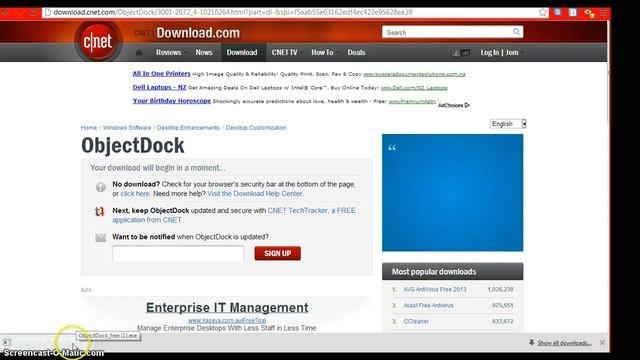Close the downloads bar
Image resolution: width=640 pixels, height=360 pixels.
(x=602, y=343)
